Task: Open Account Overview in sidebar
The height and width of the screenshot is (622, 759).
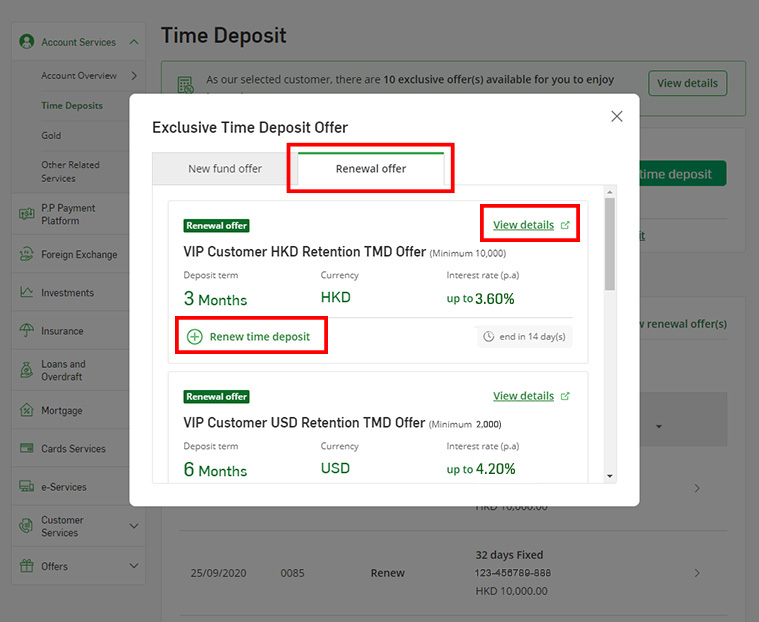Action: tap(79, 76)
